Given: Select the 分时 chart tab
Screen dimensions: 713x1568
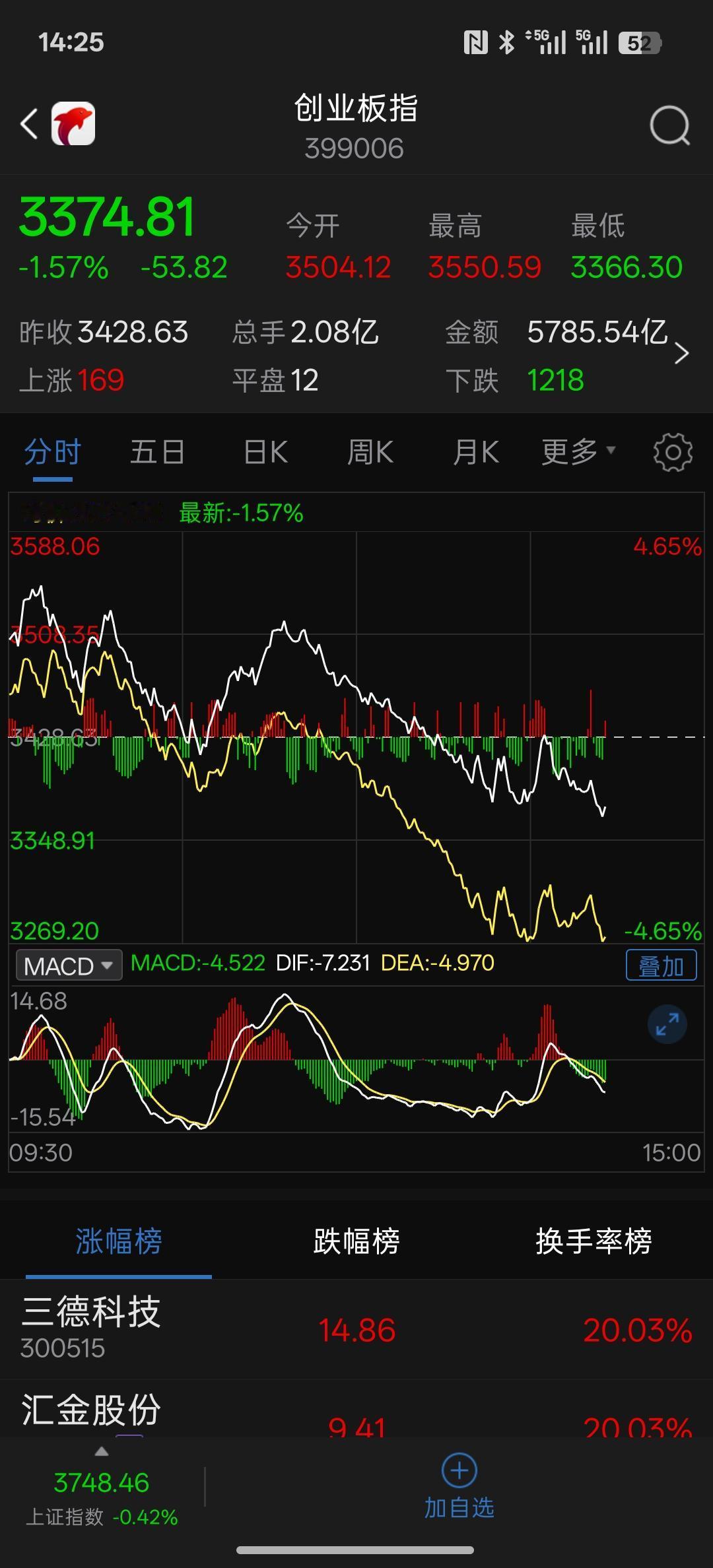Looking at the screenshot, I should (53, 452).
